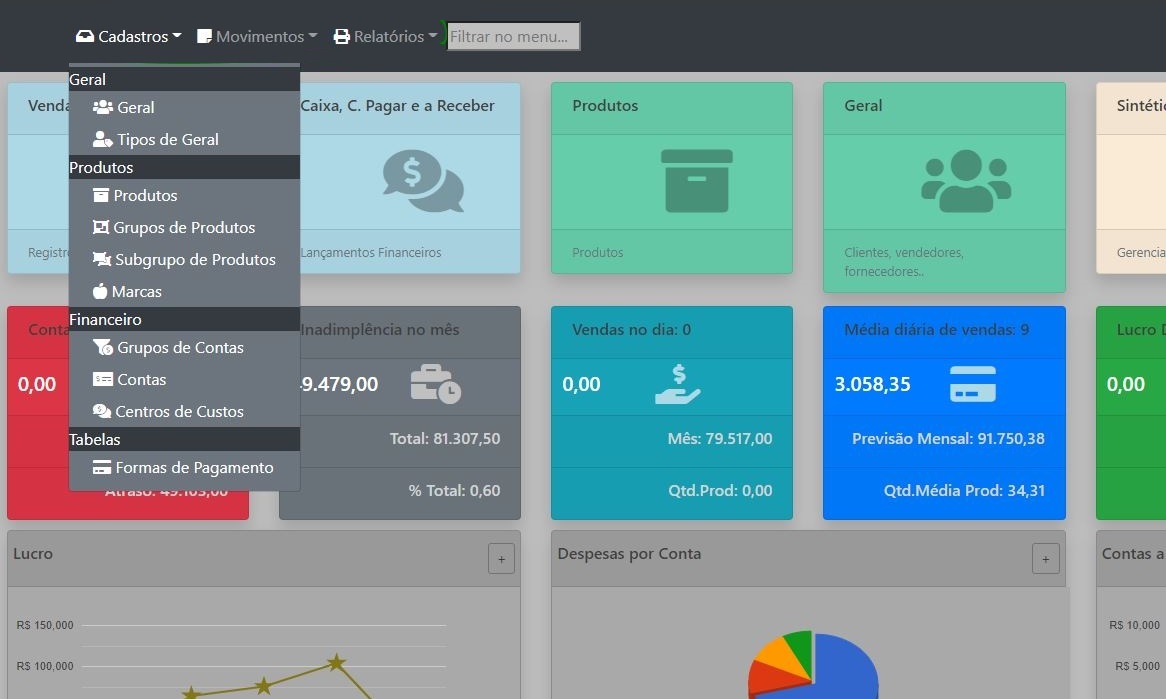Expand the Relatórios dropdown menu

[x=386, y=37]
